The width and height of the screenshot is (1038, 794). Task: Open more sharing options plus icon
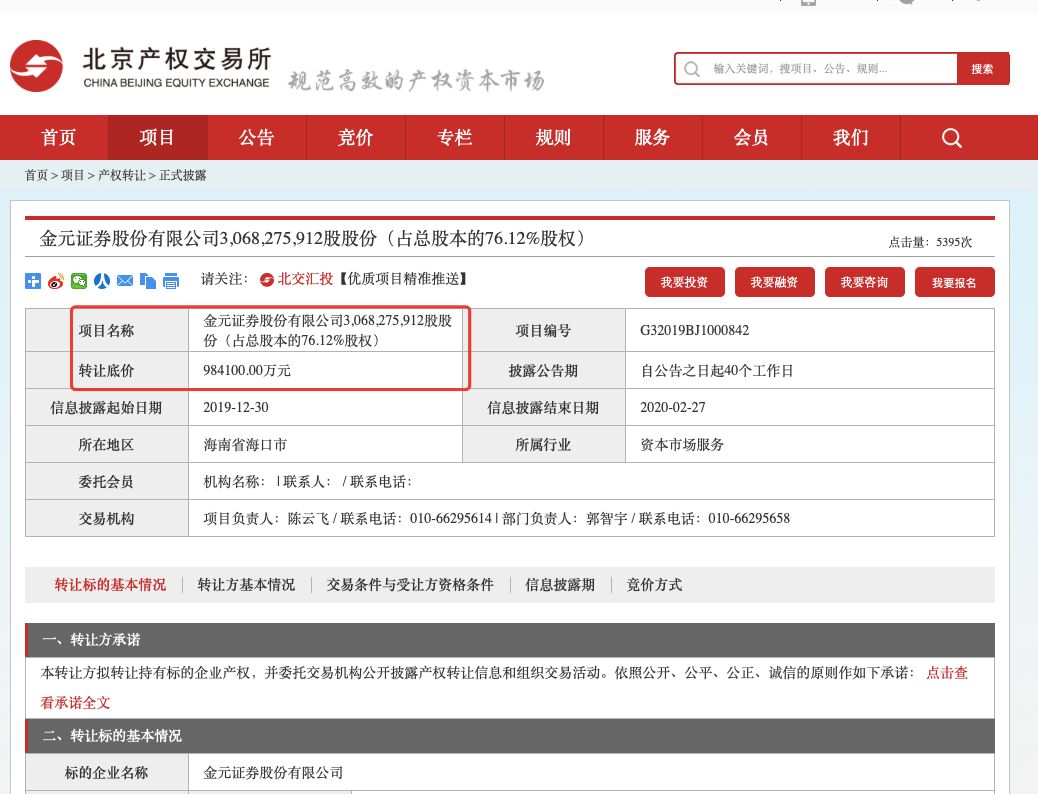(33, 281)
